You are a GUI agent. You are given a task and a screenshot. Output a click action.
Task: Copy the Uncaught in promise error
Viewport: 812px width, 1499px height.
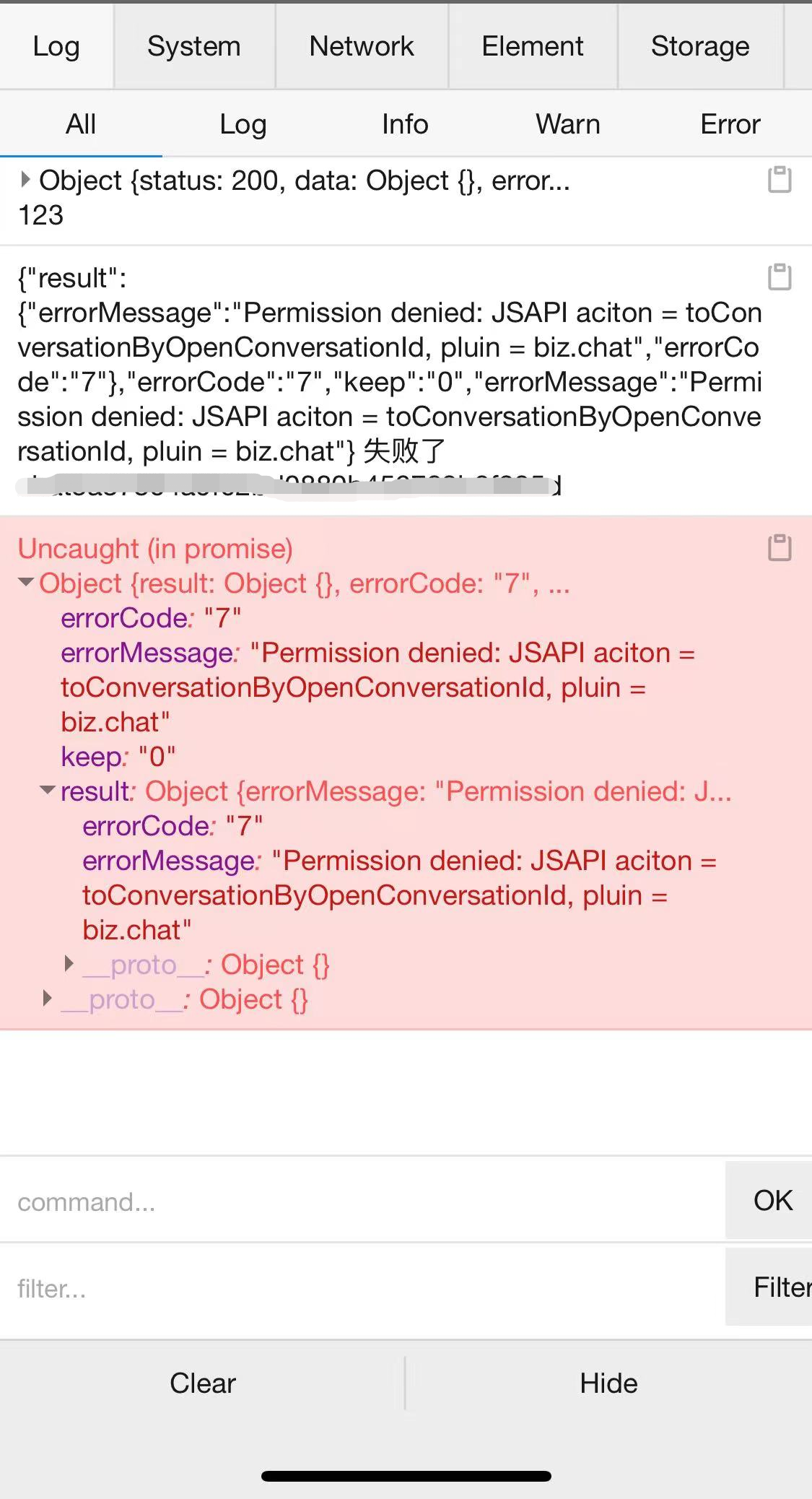pyautogui.click(x=780, y=548)
